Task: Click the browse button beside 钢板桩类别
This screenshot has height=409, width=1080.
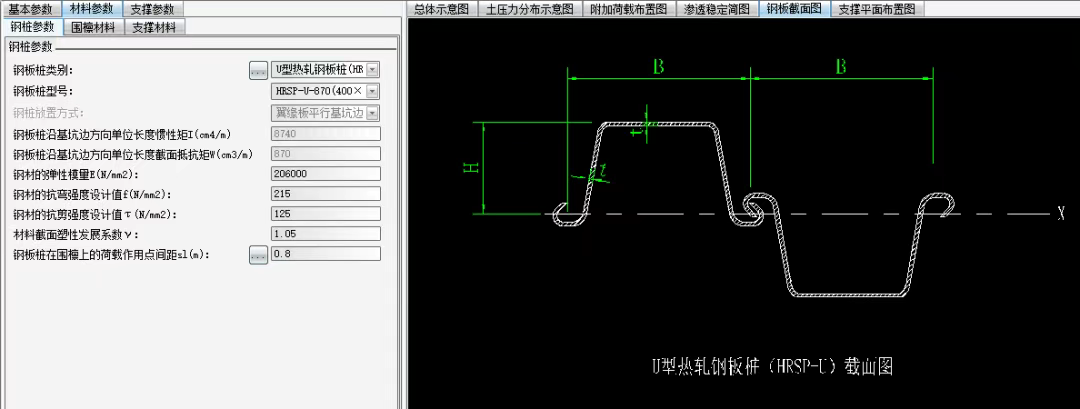Action: pos(258,70)
